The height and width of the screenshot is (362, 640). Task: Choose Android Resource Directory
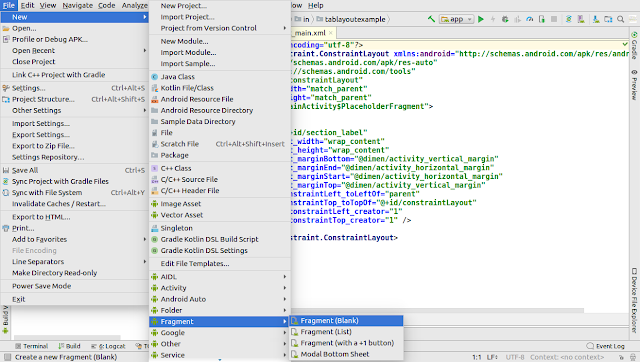click(220, 110)
